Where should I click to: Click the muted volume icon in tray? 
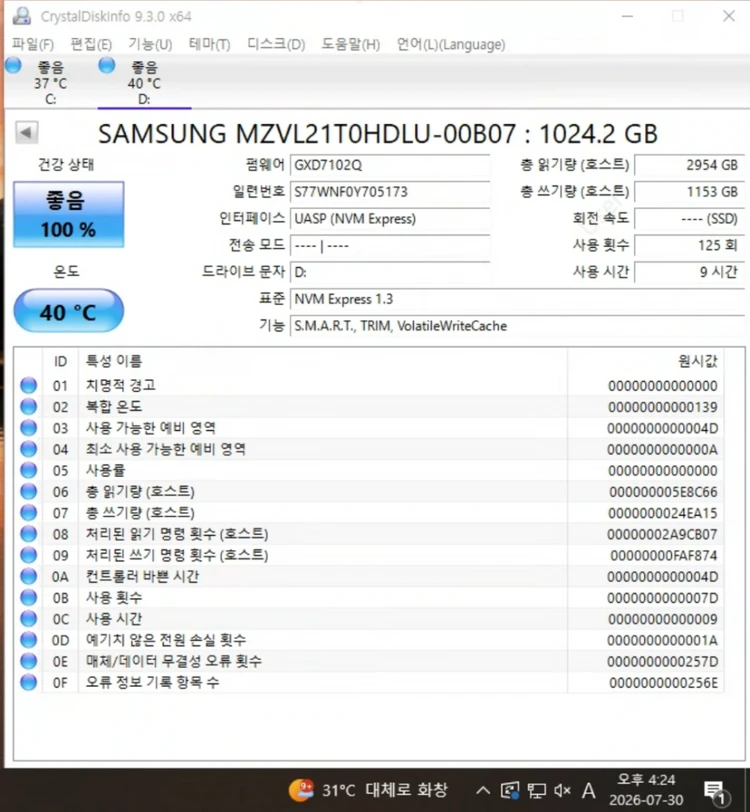point(562,790)
